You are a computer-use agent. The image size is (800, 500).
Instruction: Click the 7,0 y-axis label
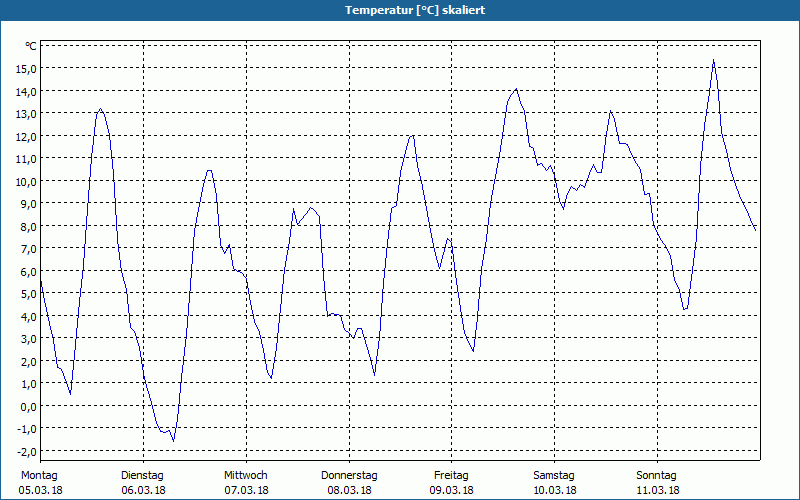[x=29, y=248]
